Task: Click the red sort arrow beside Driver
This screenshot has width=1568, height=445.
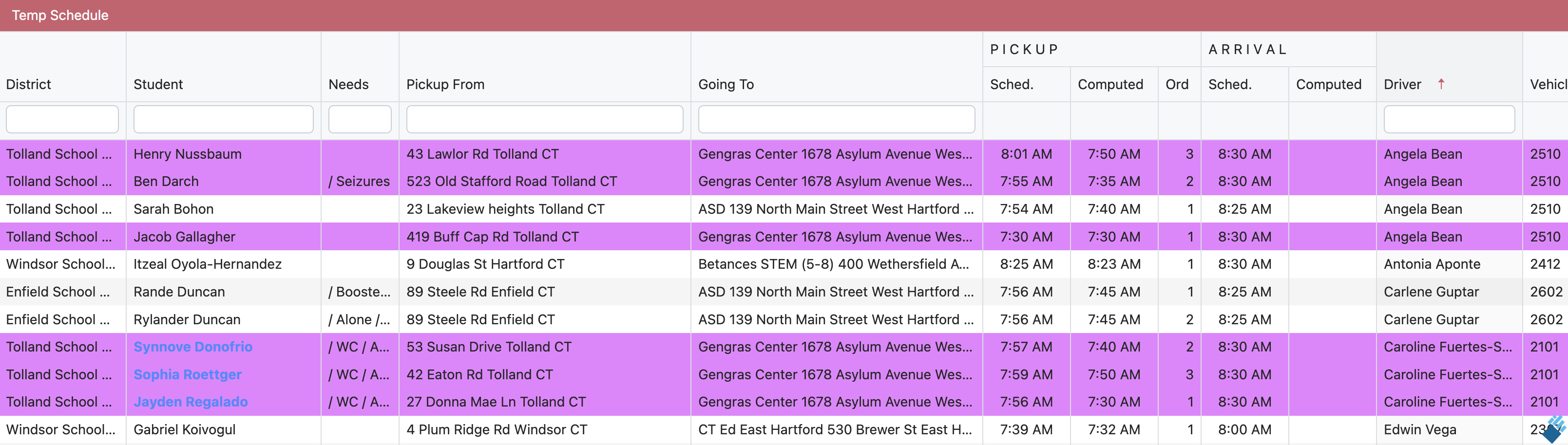Action: pyautogui.click(x=1441, y=84)
